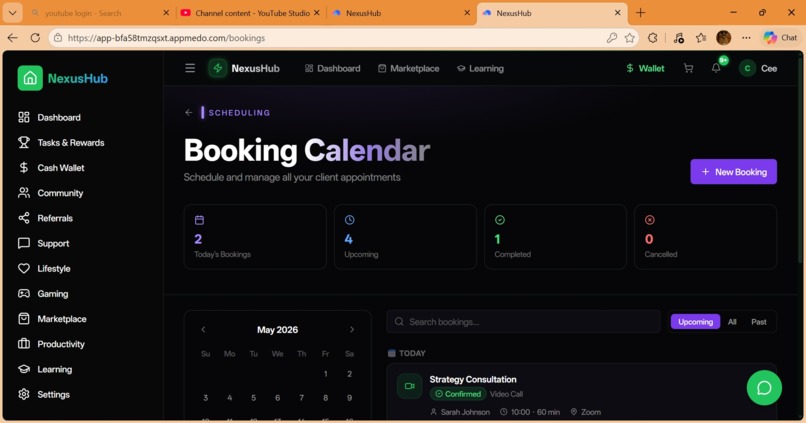Open the Copilot Chat button
This screenshot has width=806, height=423.
coord(780,38)
